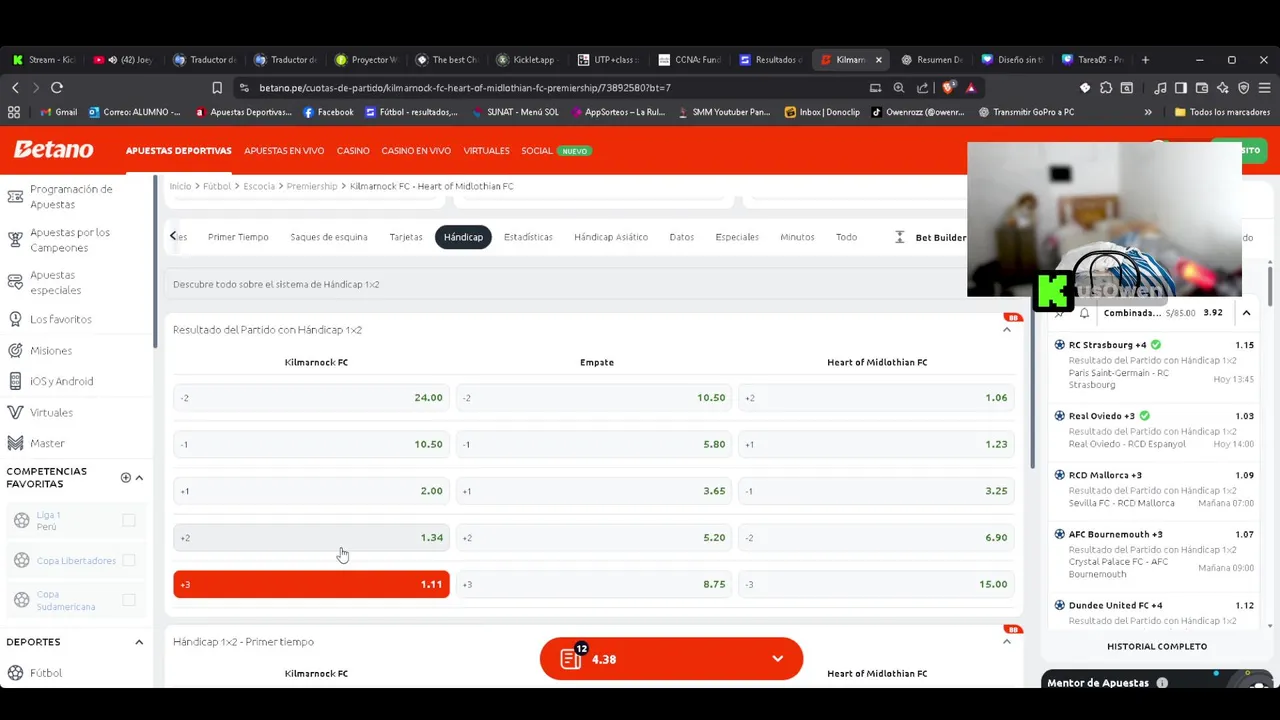Screen dimensions: 1280x720
Task: Switch to Primer Tiempo tab
Action: (x=238, y=237)
